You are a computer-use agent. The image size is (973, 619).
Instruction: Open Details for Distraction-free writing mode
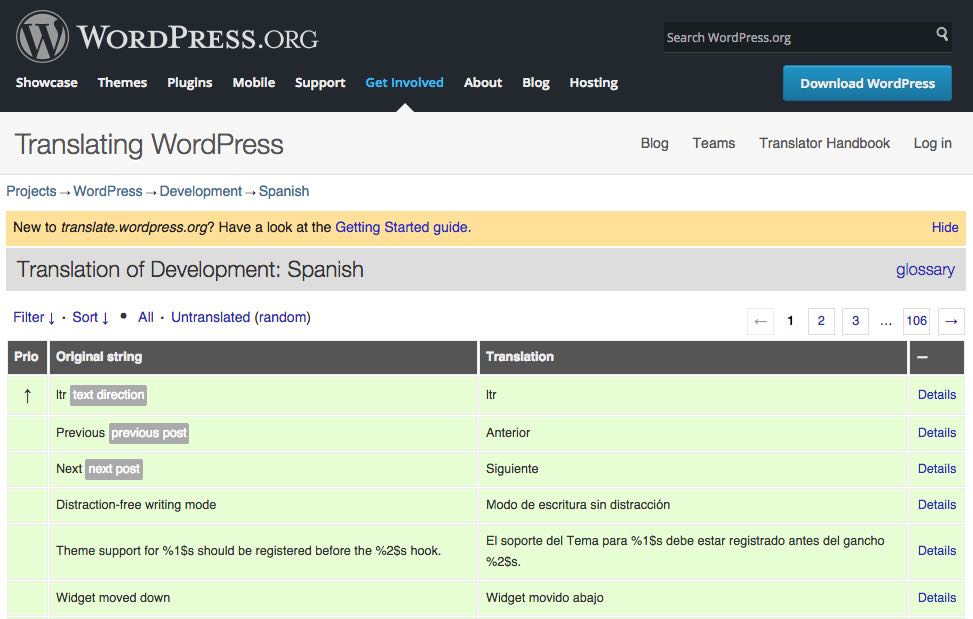936,505
